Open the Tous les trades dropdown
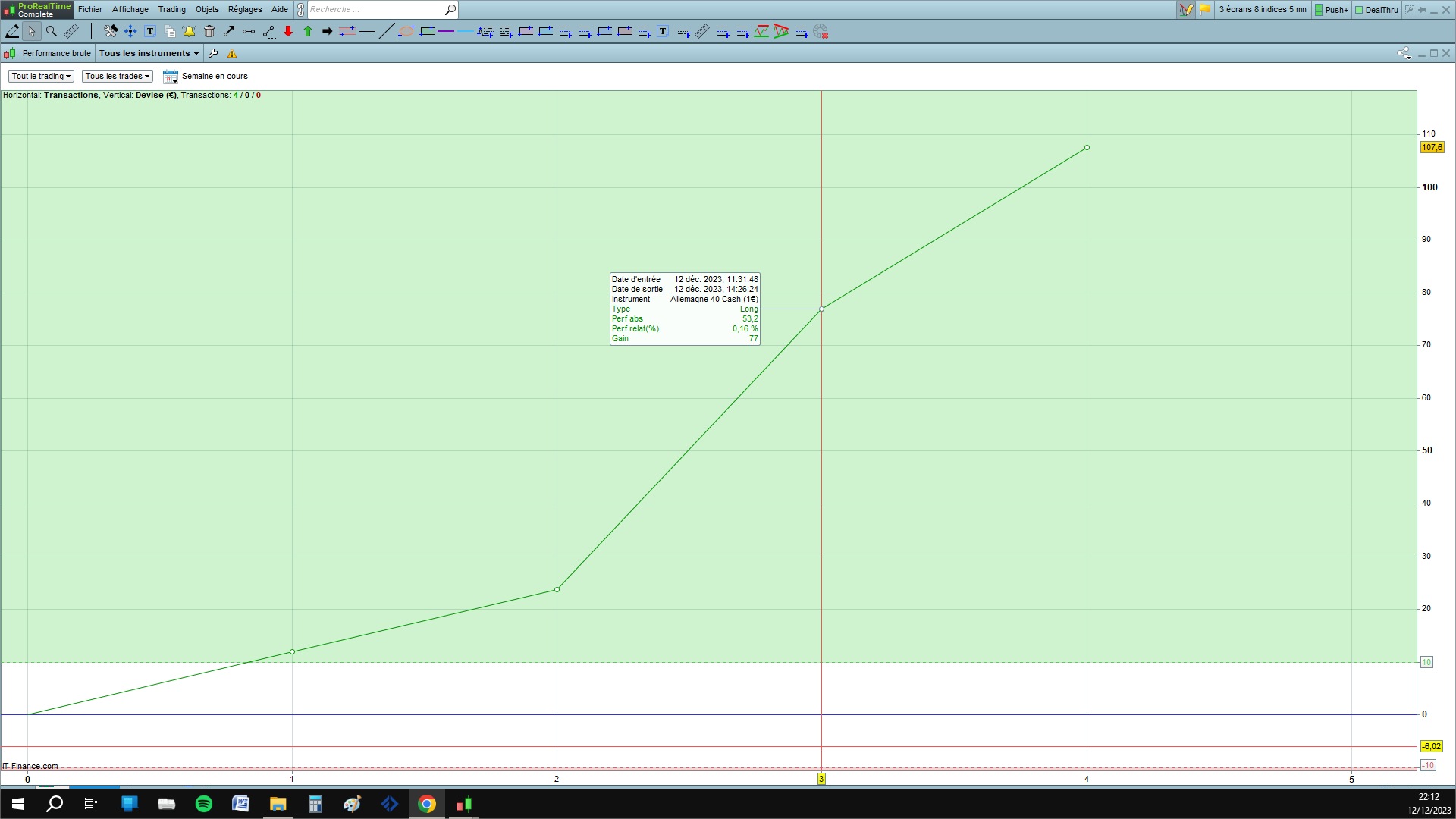 click(x=117, y=76)
